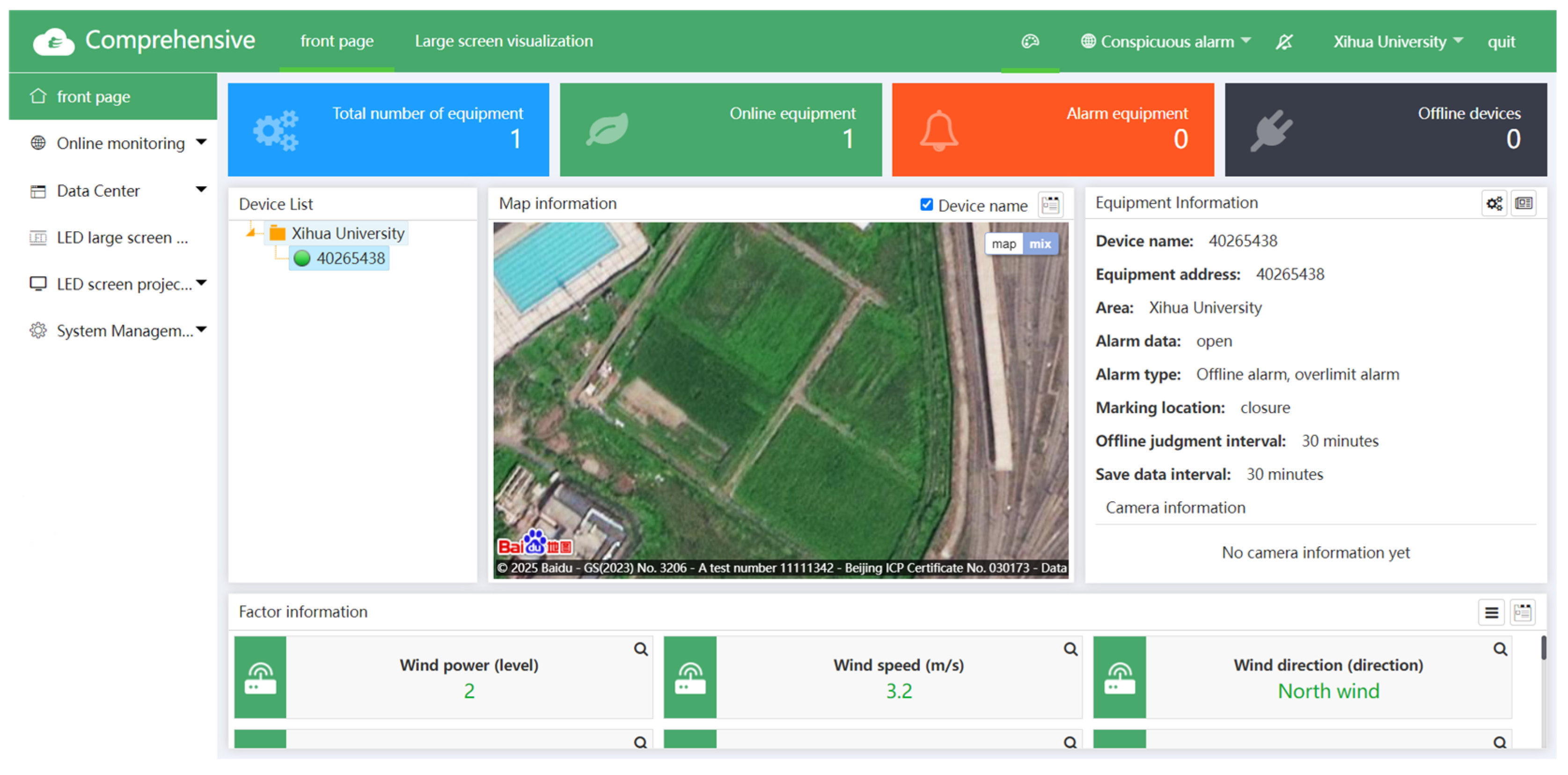
Task: Click the equipment card view icon
Action: point(1524,203)
